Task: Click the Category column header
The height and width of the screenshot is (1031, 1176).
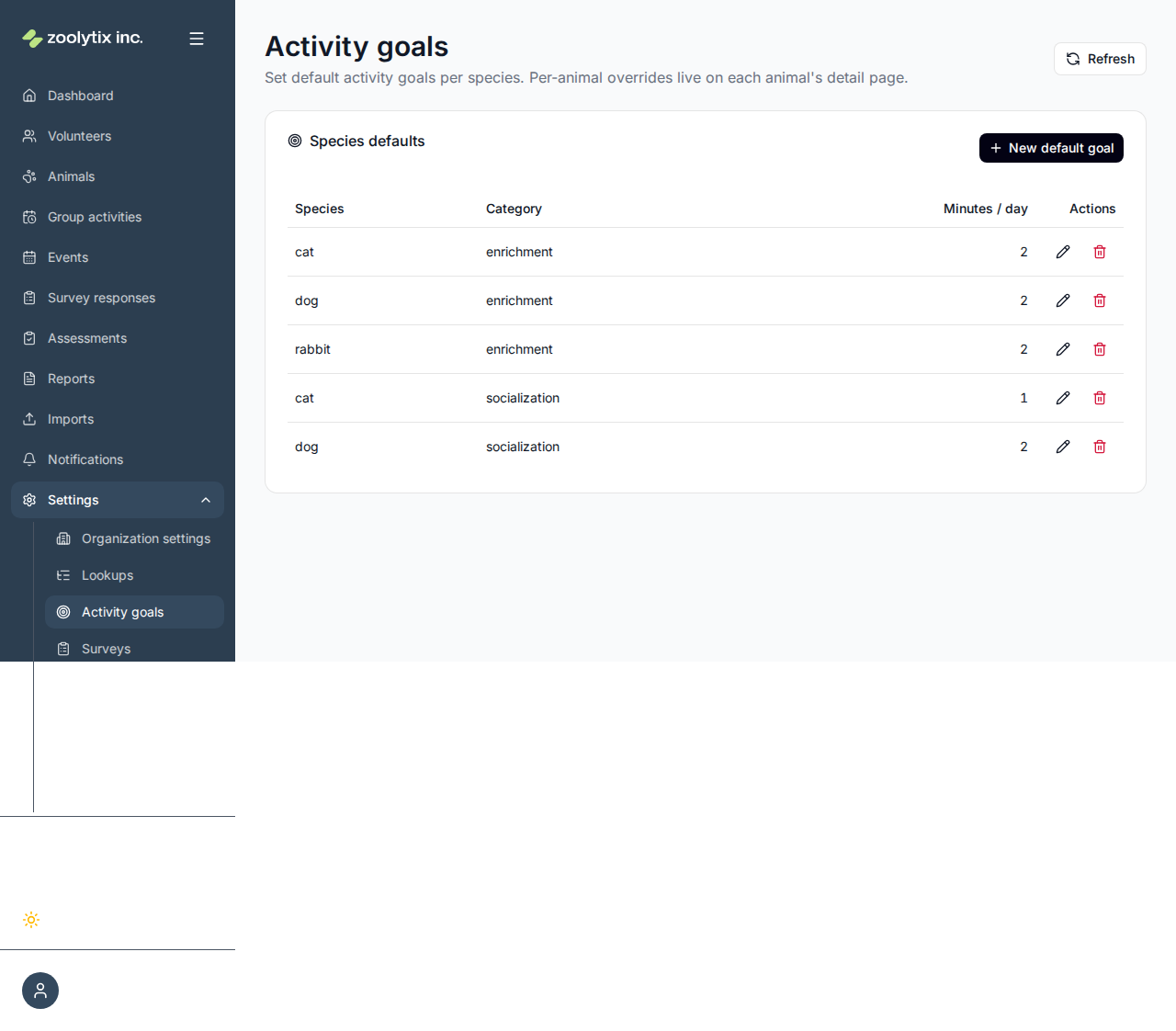Action: [514, 209]
